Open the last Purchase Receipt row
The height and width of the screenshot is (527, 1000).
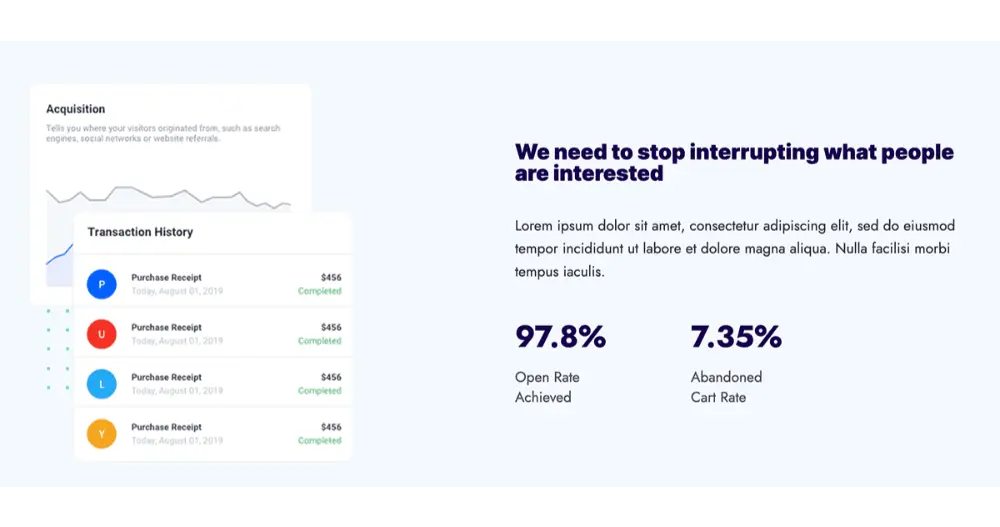point(213,434)
